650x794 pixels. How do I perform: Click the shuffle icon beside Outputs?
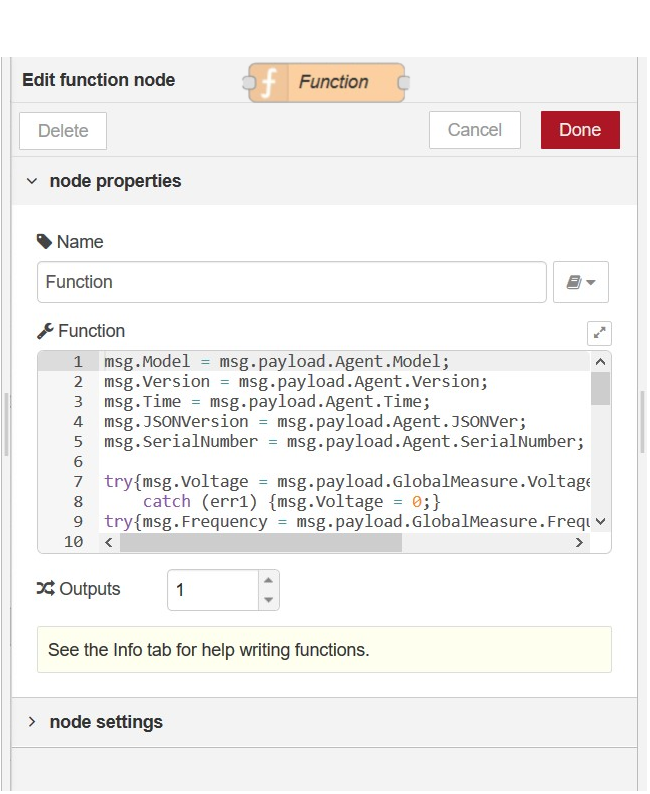point(45,589)
